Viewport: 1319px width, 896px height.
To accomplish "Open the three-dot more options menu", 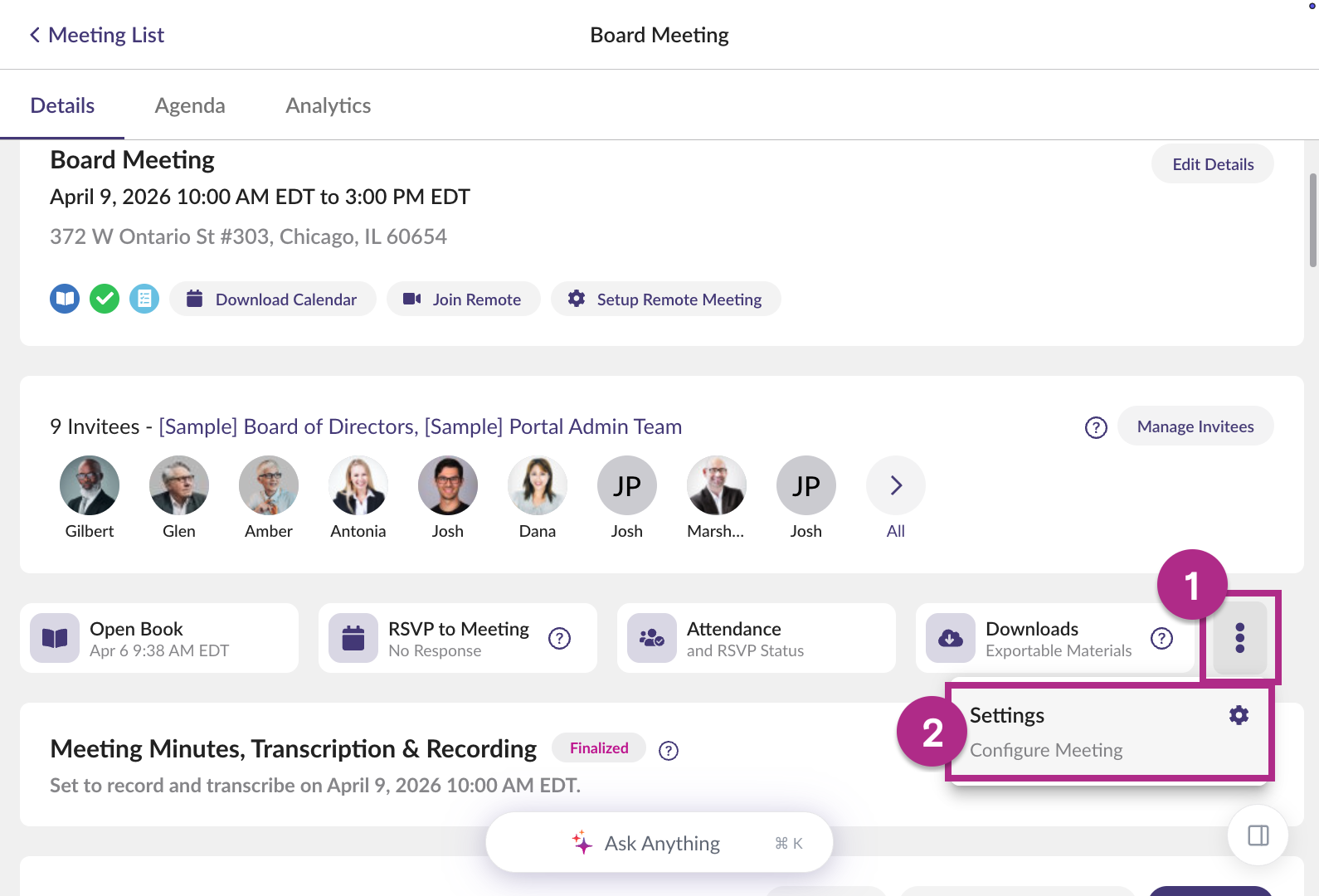I will coord(1239,638).
